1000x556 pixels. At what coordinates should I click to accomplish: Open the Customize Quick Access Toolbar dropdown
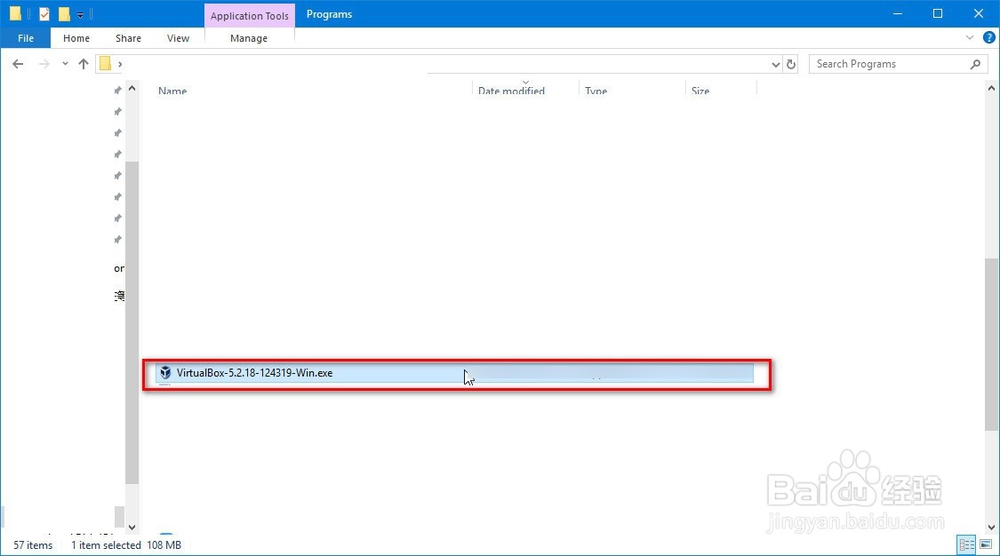click(x=80, y=14)
